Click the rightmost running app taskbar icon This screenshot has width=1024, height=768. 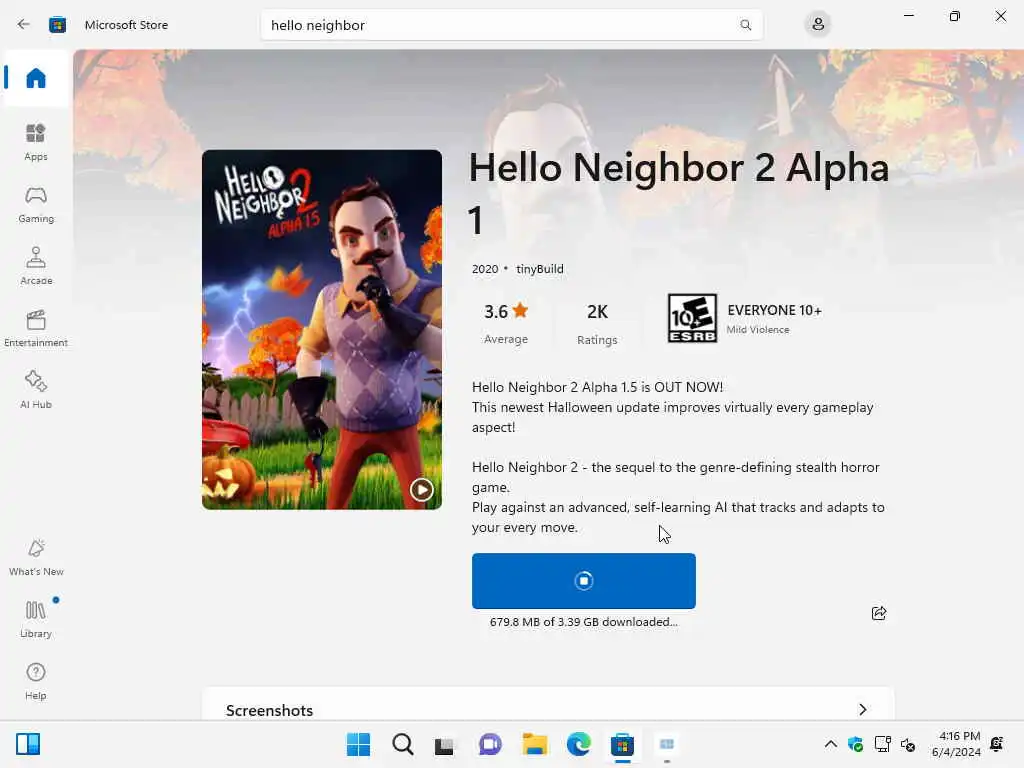(667, 744)
